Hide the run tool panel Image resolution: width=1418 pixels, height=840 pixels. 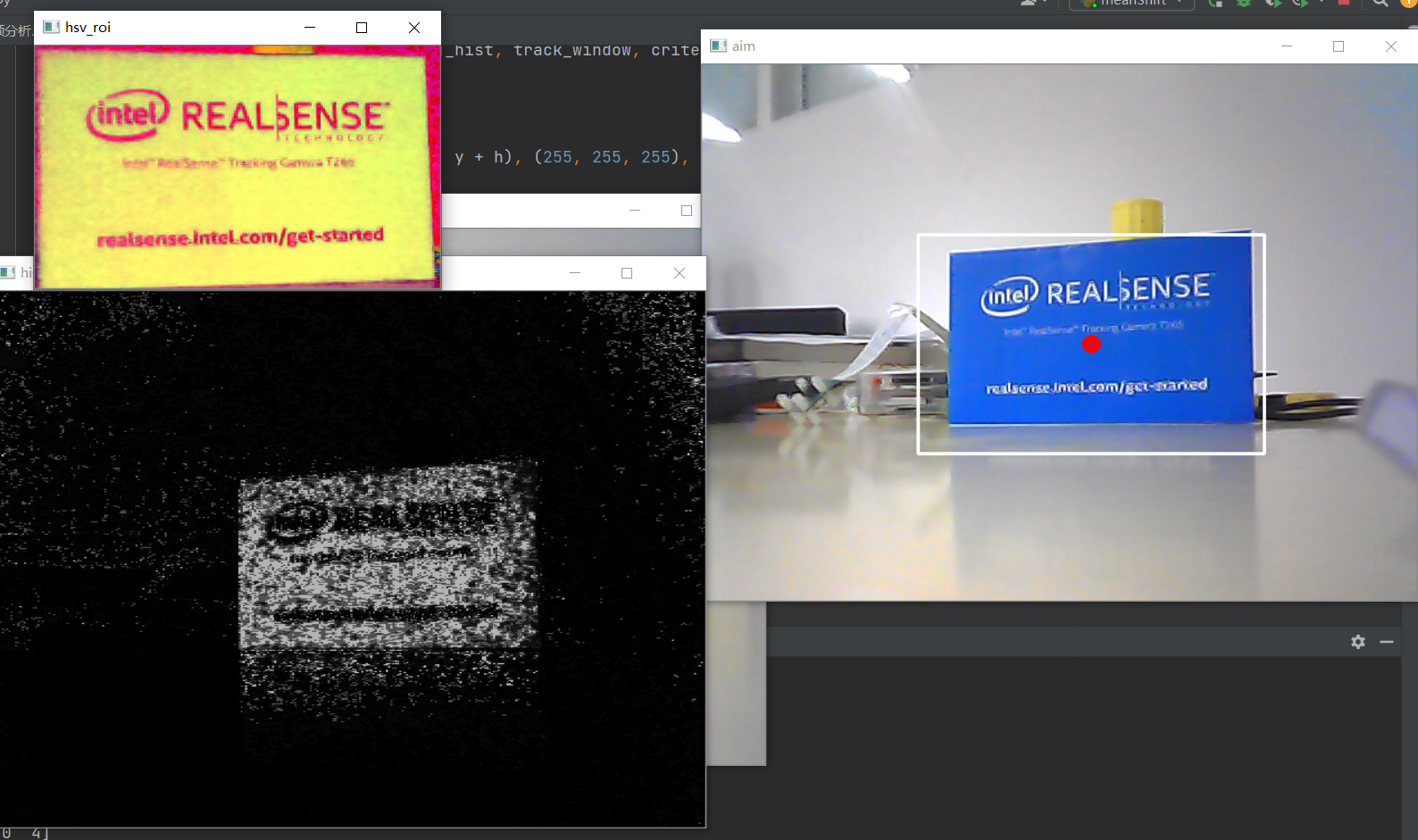[1387, 642]
